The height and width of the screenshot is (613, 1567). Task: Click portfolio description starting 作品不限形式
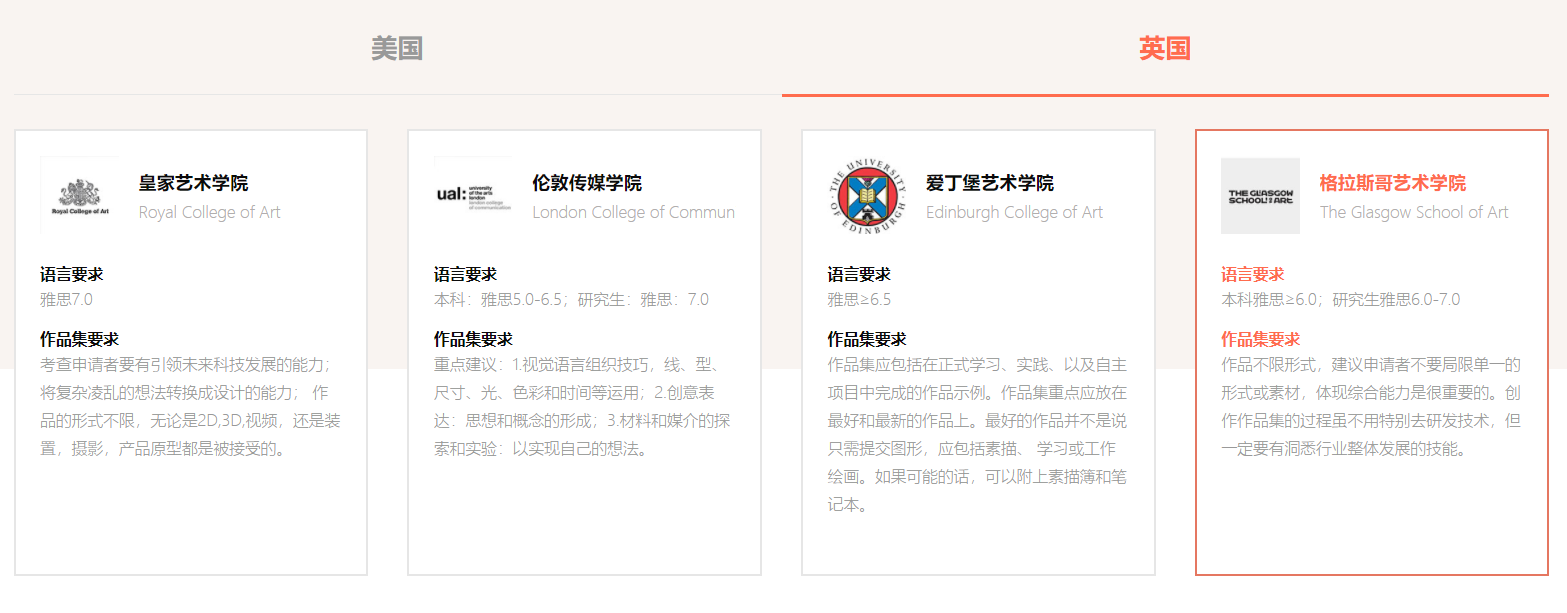[x=1371, y=406]
